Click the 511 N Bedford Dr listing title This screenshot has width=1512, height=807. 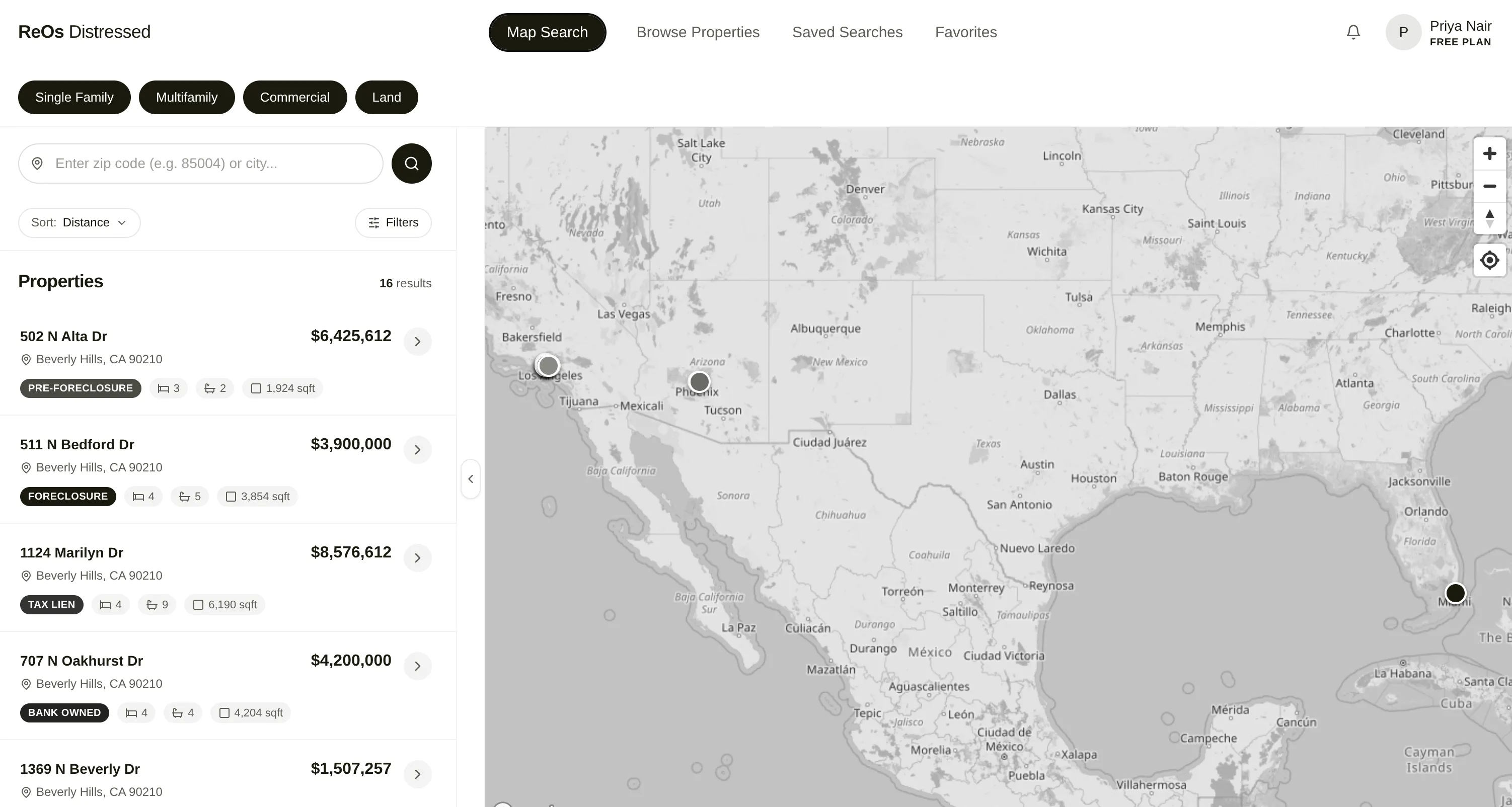[77, 444]
